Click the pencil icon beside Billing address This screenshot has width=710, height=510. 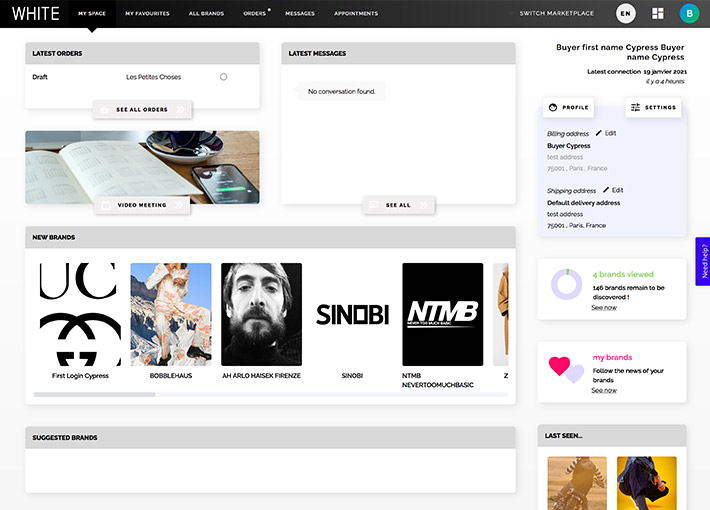pyautogui.click(x=599, y=133)
